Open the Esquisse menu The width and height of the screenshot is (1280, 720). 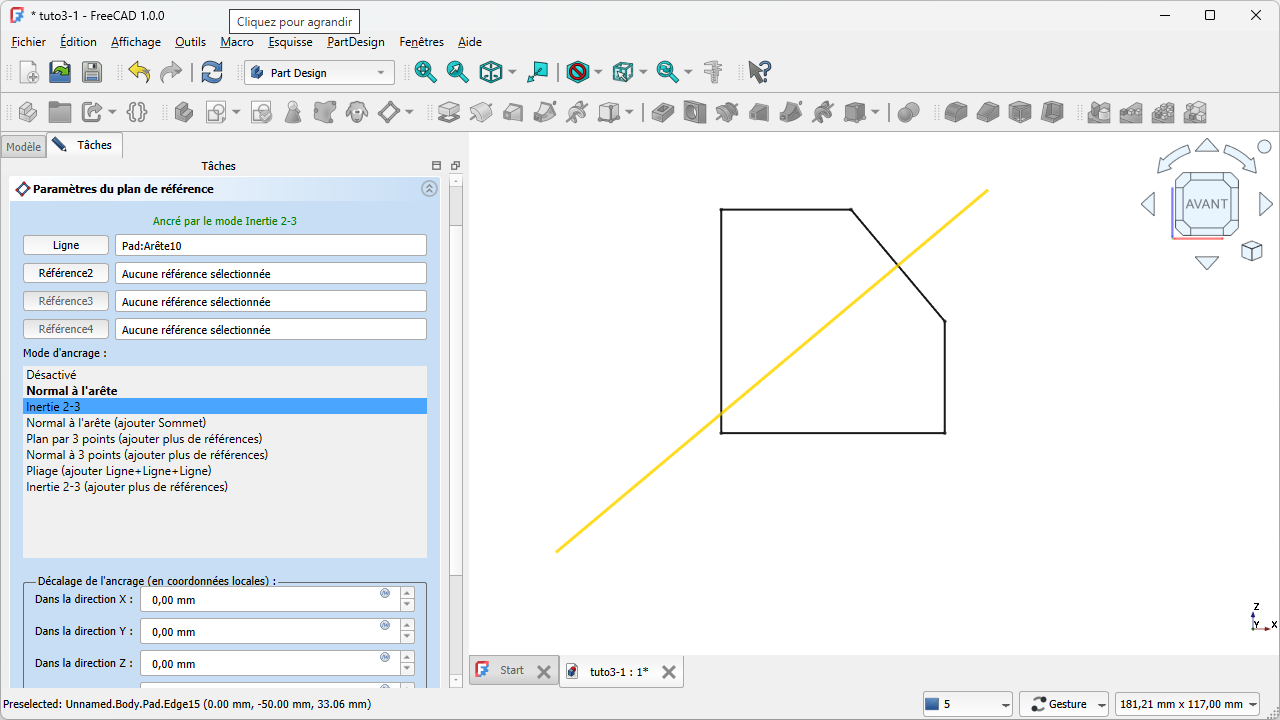click(x=290, y=42)
